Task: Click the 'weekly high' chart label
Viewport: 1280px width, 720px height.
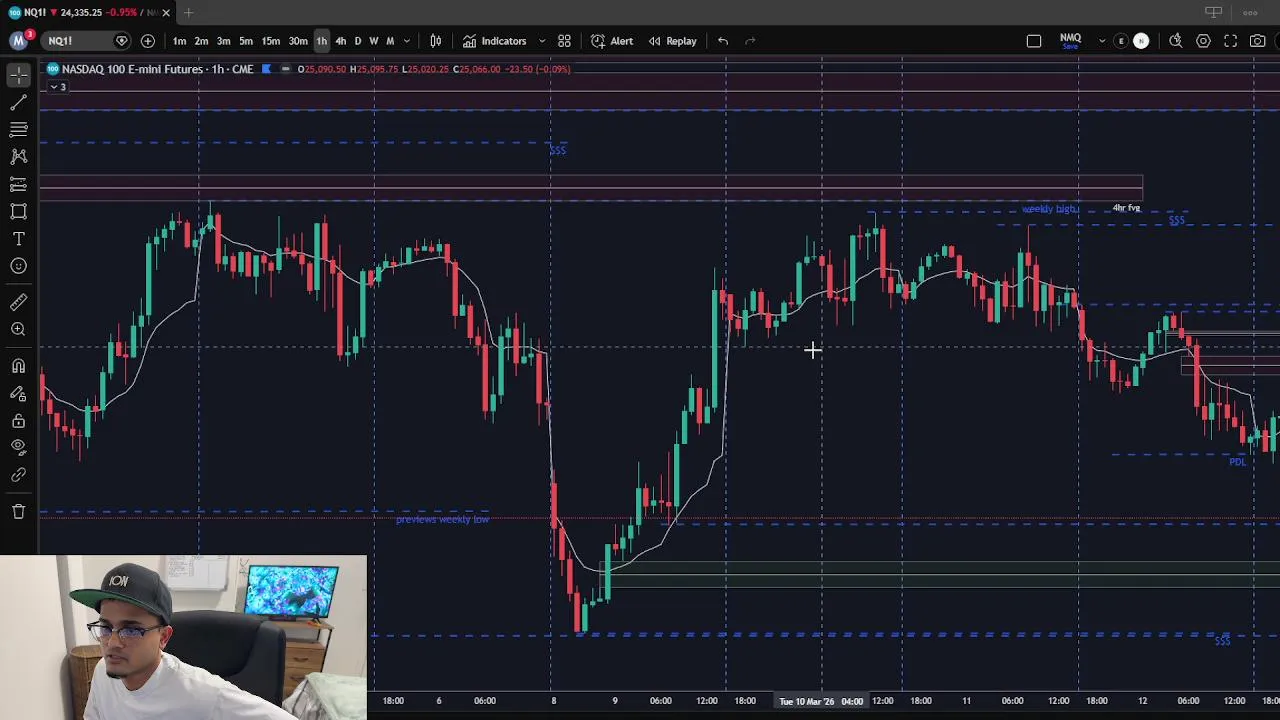Action: pos(1048,209)
